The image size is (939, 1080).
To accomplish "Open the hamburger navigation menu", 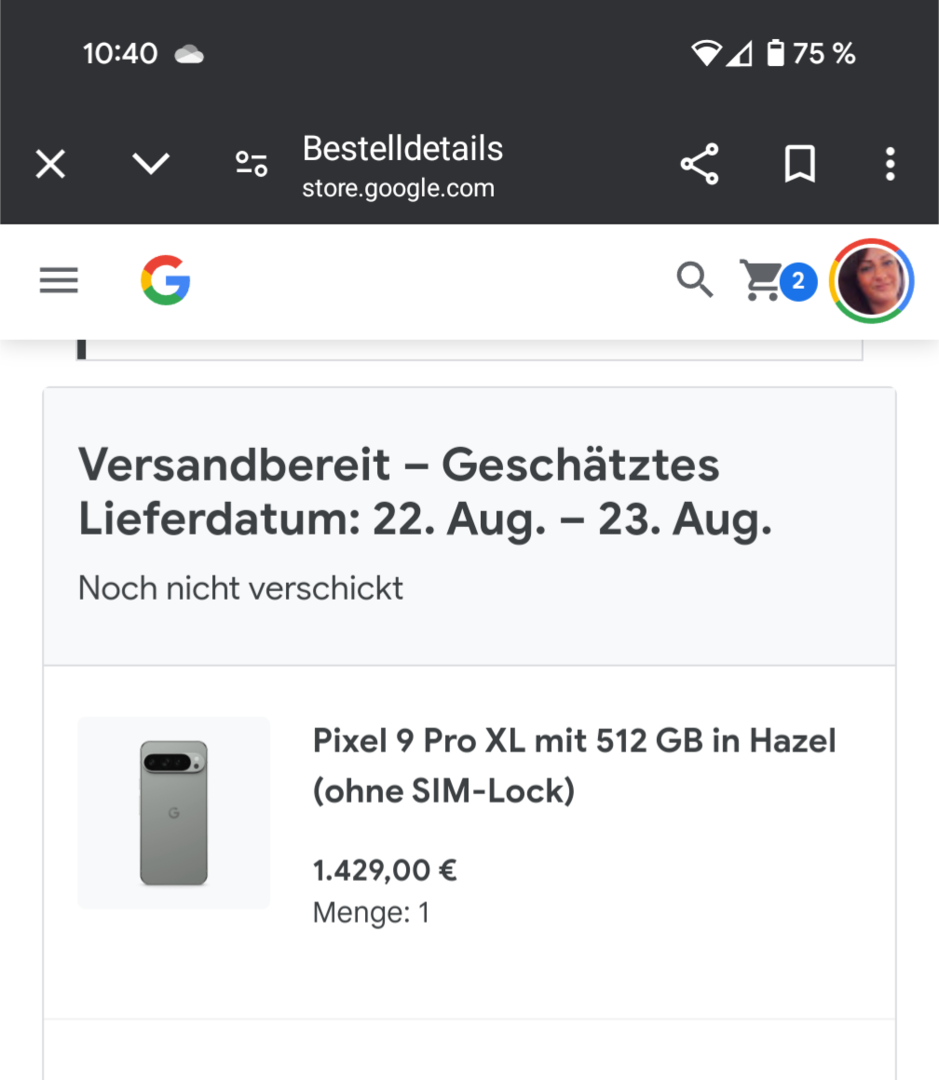I will (59, 281).
